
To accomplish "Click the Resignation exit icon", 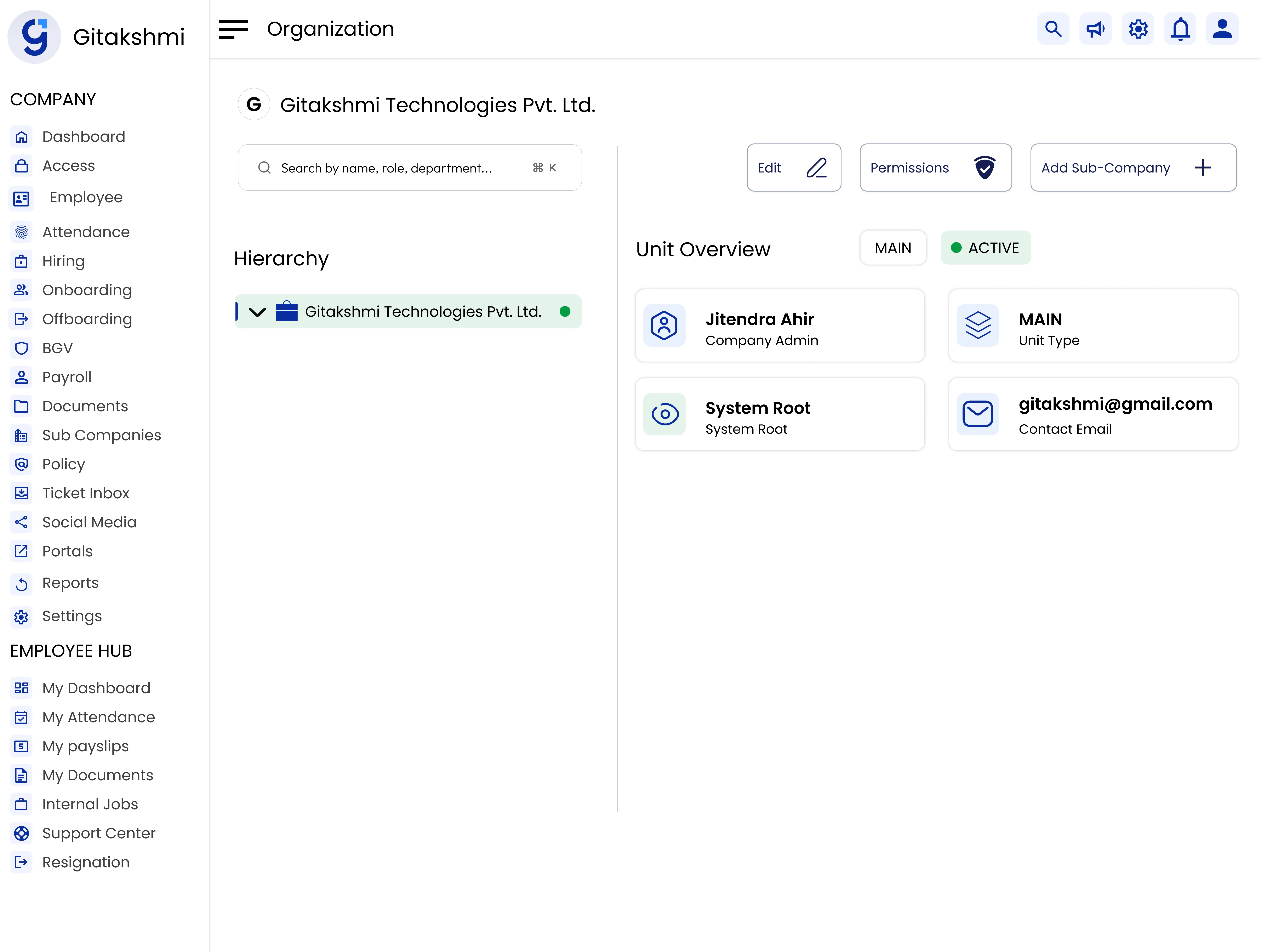I will click(x=21, y=862).
